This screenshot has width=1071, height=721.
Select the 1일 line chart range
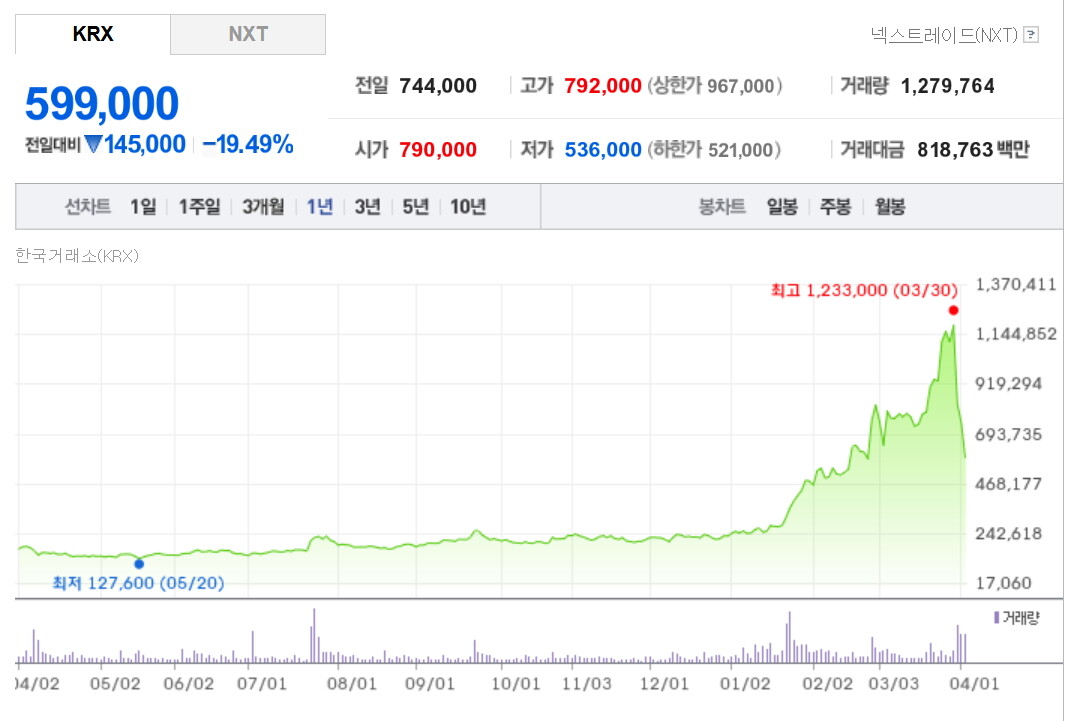point(143,207)
